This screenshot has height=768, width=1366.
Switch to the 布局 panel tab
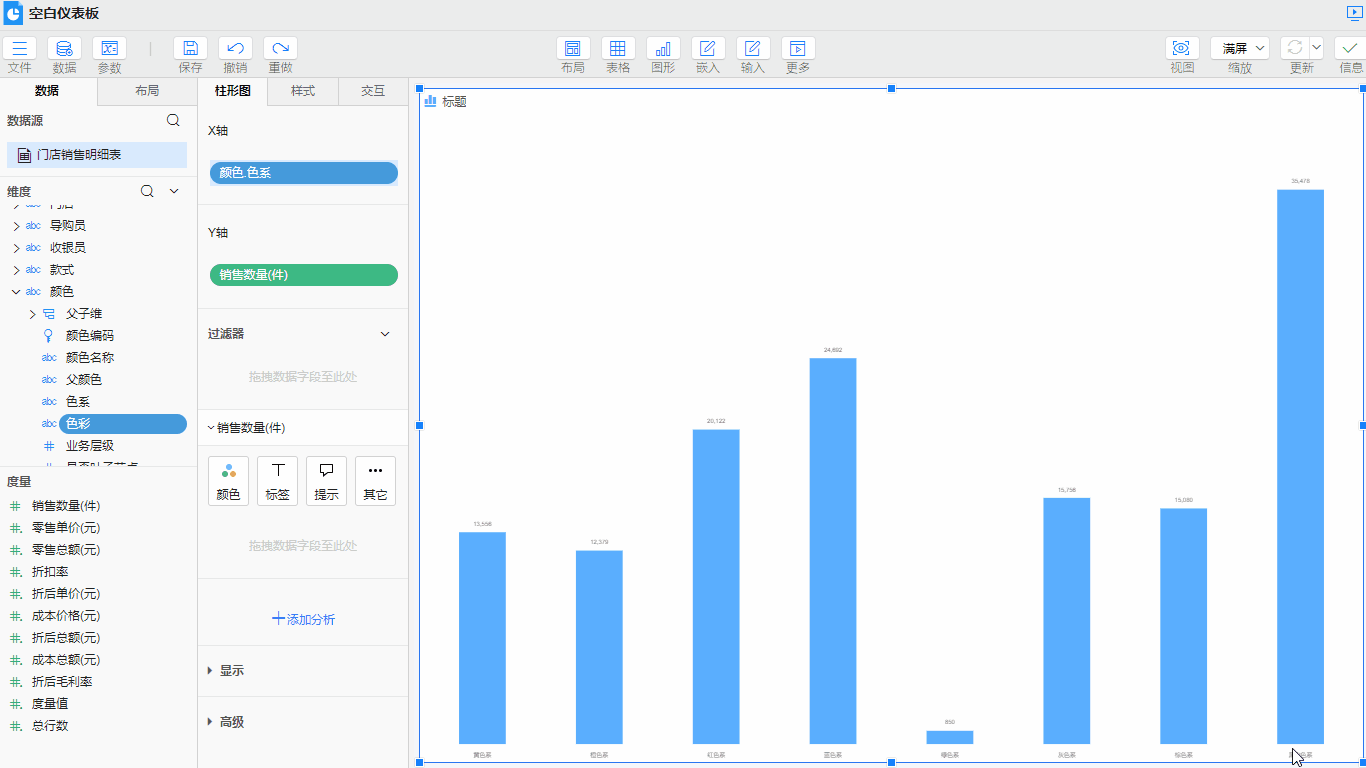pos(146,91)
